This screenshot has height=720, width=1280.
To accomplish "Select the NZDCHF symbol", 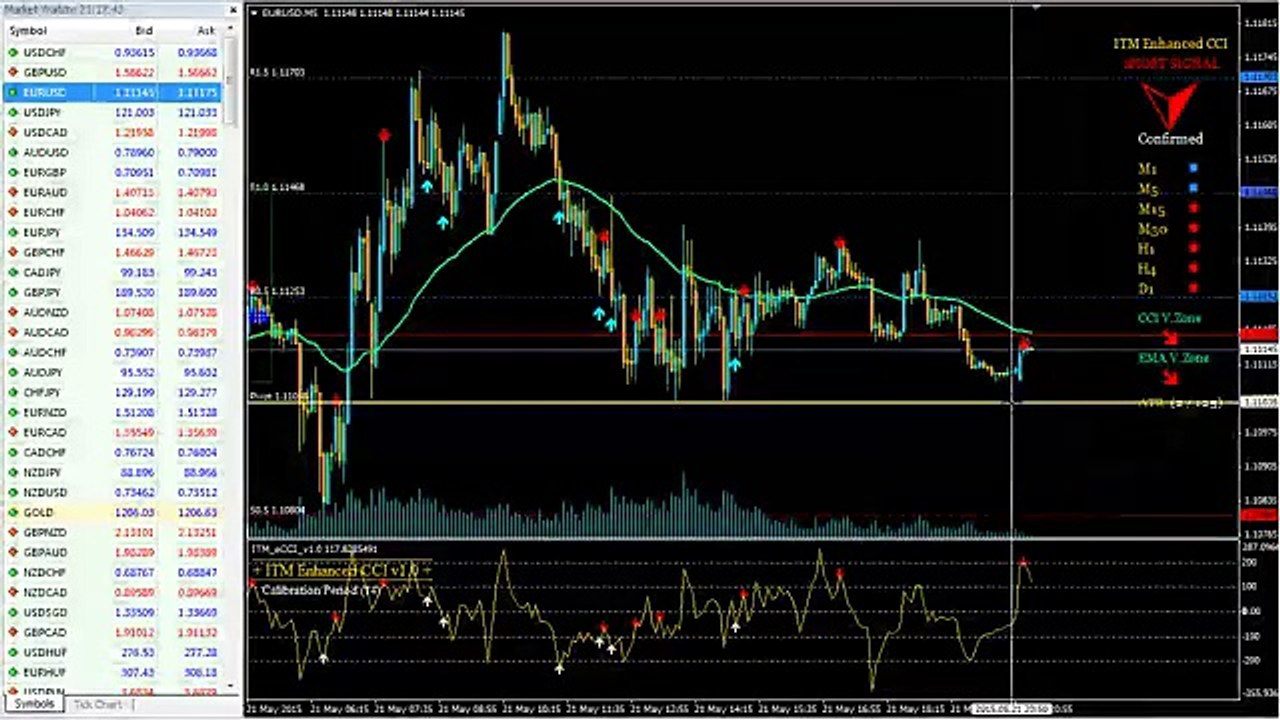I will pos(45,573).
